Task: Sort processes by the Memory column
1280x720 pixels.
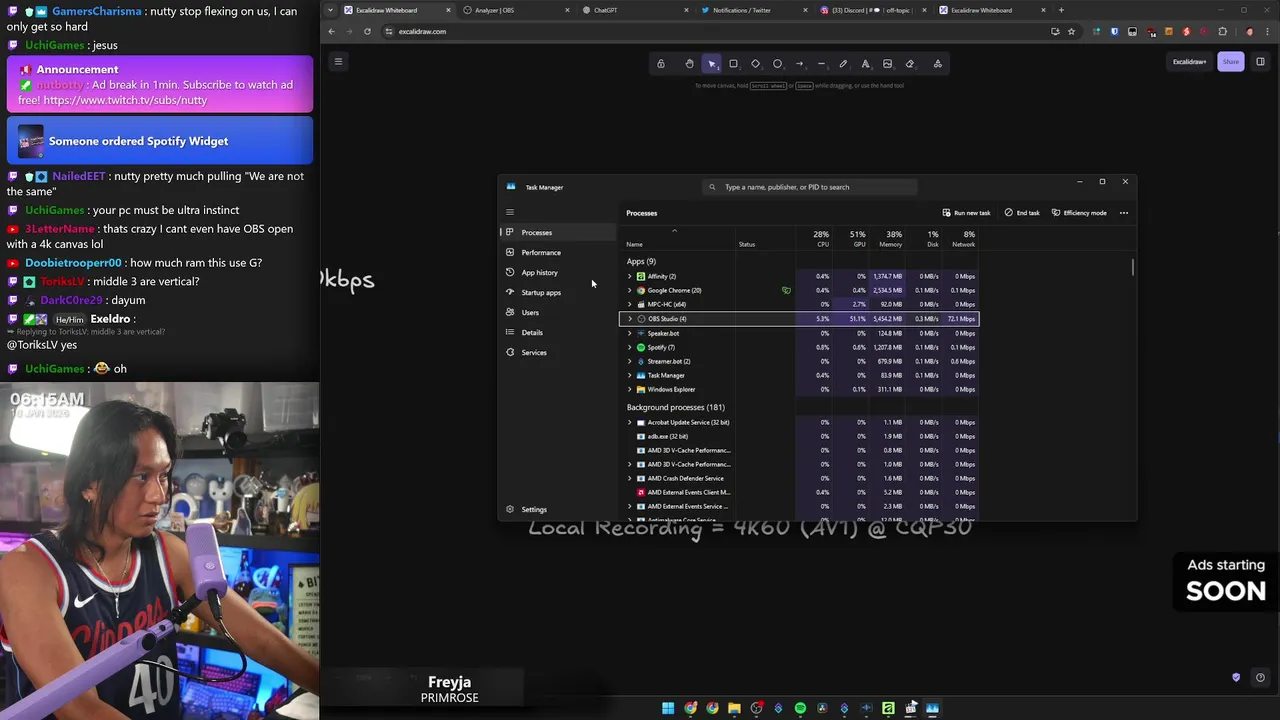Action: 887,238
